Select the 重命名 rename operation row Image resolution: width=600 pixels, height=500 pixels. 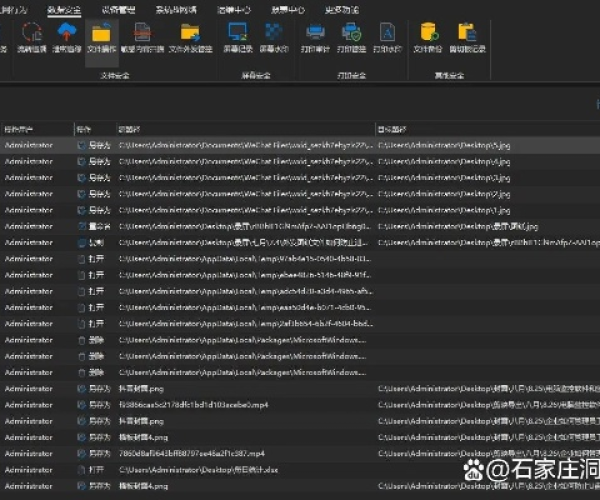(x=300, y=226)
